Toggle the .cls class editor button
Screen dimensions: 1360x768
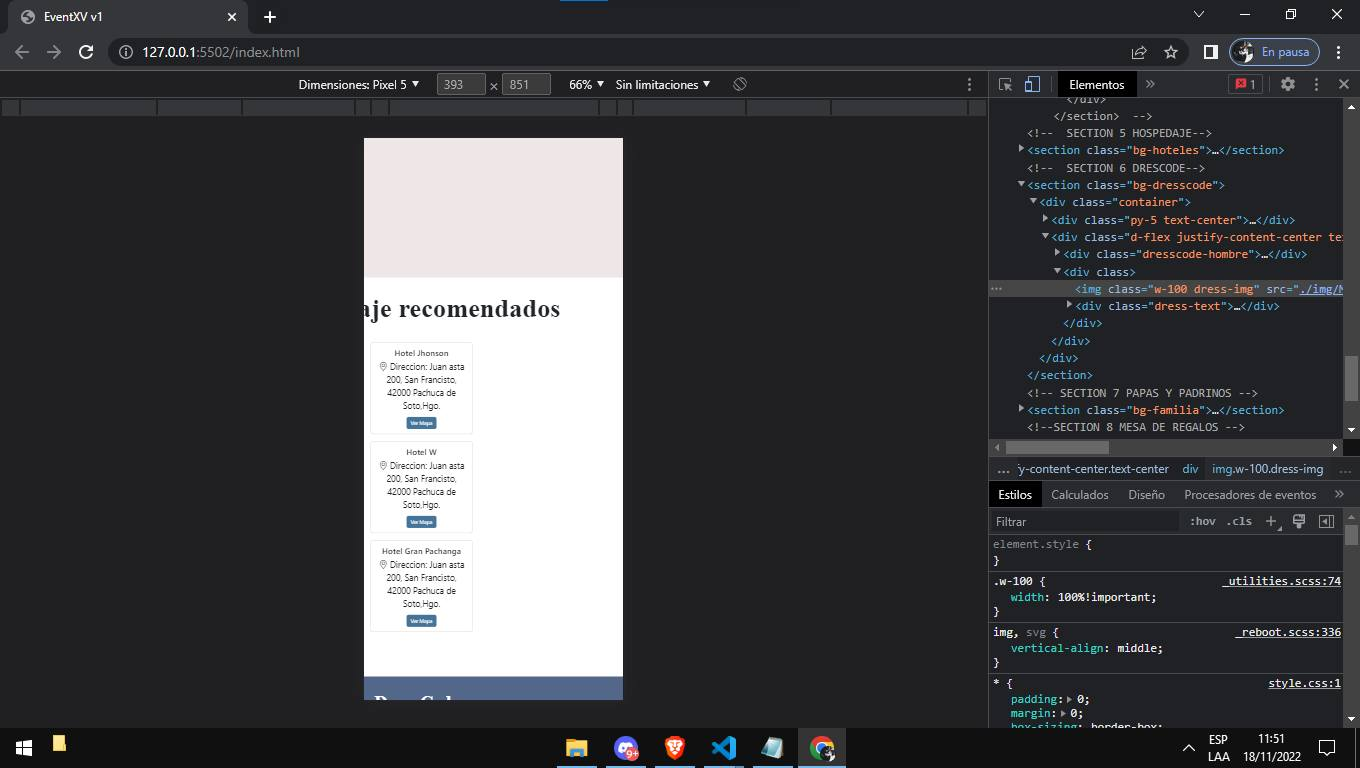(1240, 521)
